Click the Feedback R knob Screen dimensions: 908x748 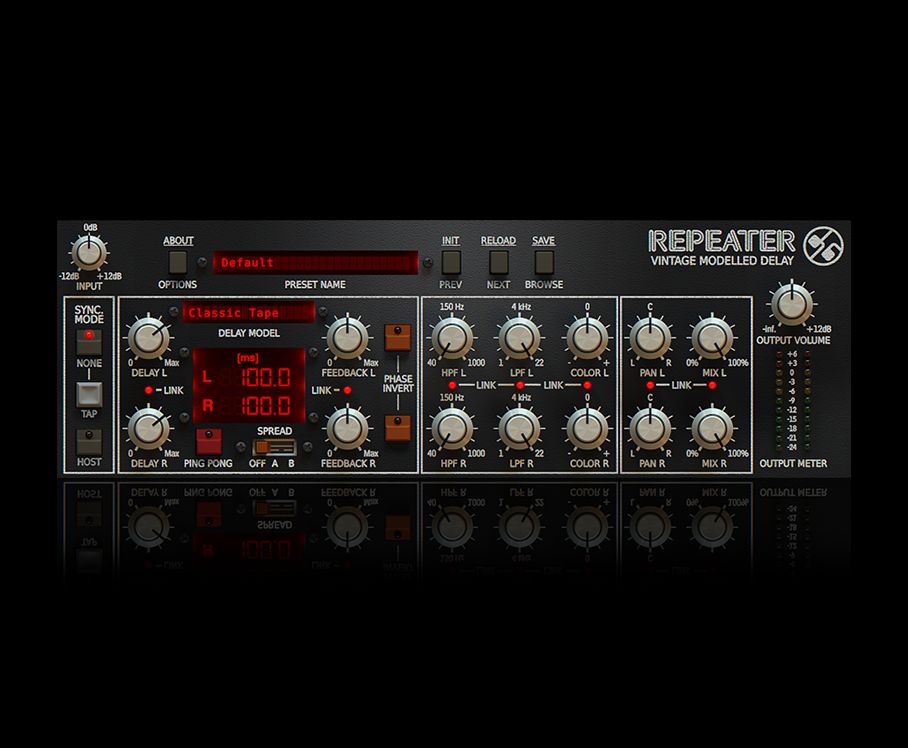coord(344,429)
